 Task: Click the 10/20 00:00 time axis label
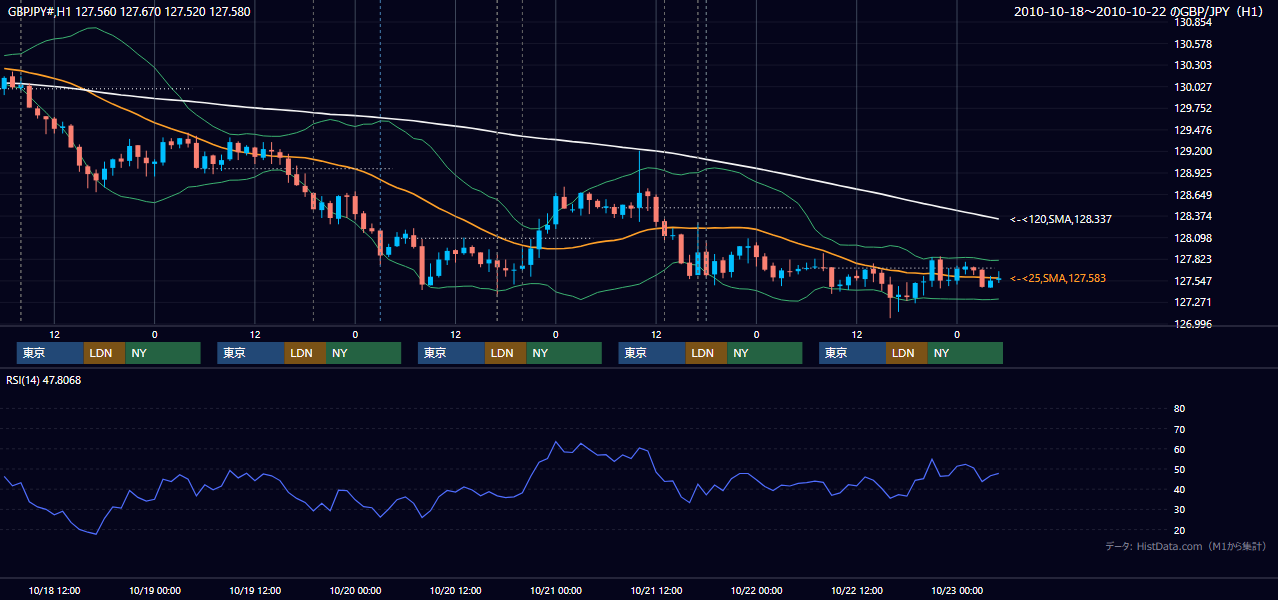[355, 590]
